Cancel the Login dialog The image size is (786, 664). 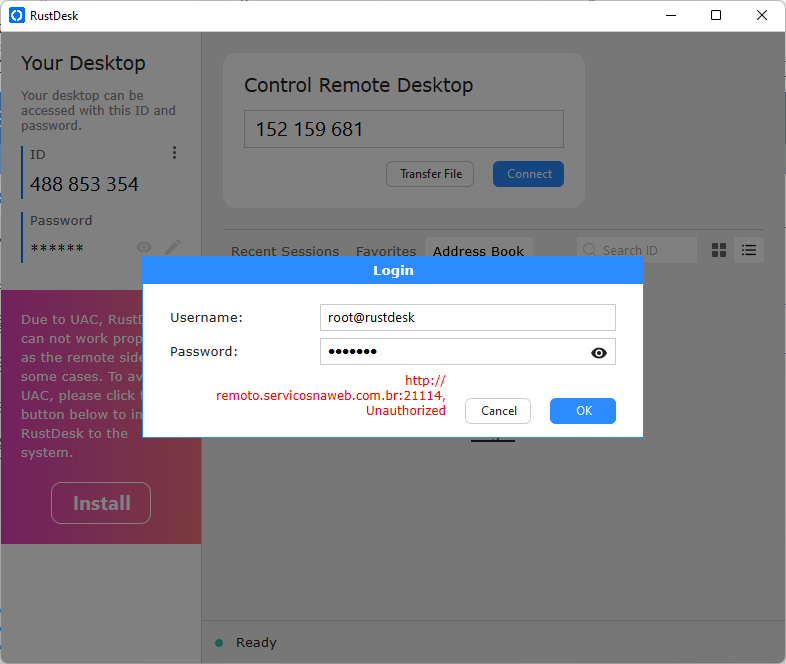[498, 411]
